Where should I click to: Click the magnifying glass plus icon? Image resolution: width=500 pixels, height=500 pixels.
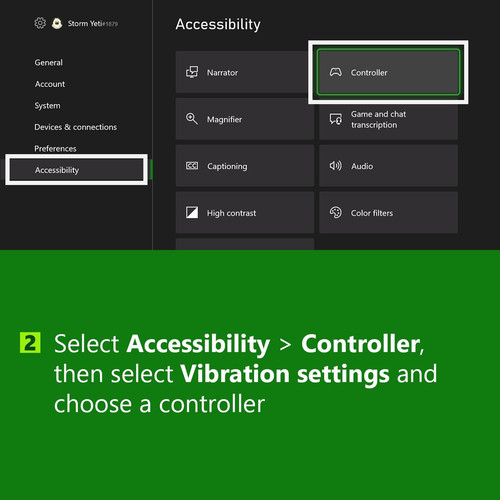pos(192,119)
